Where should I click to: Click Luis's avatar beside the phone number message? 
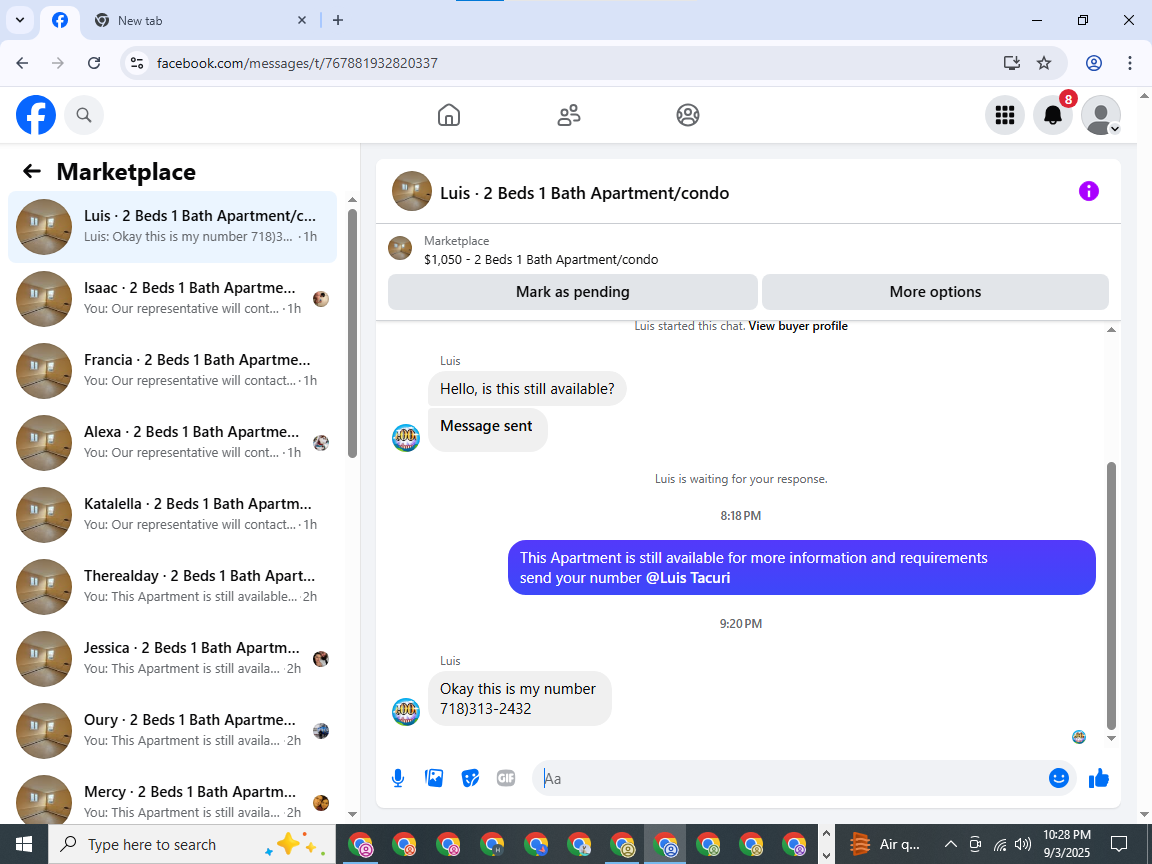[406, 711]
